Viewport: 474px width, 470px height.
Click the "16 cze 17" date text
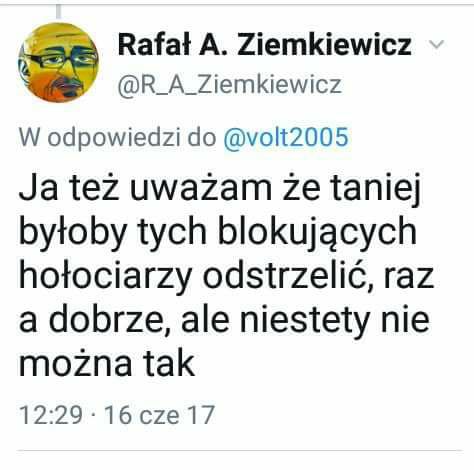pos(159,415)
